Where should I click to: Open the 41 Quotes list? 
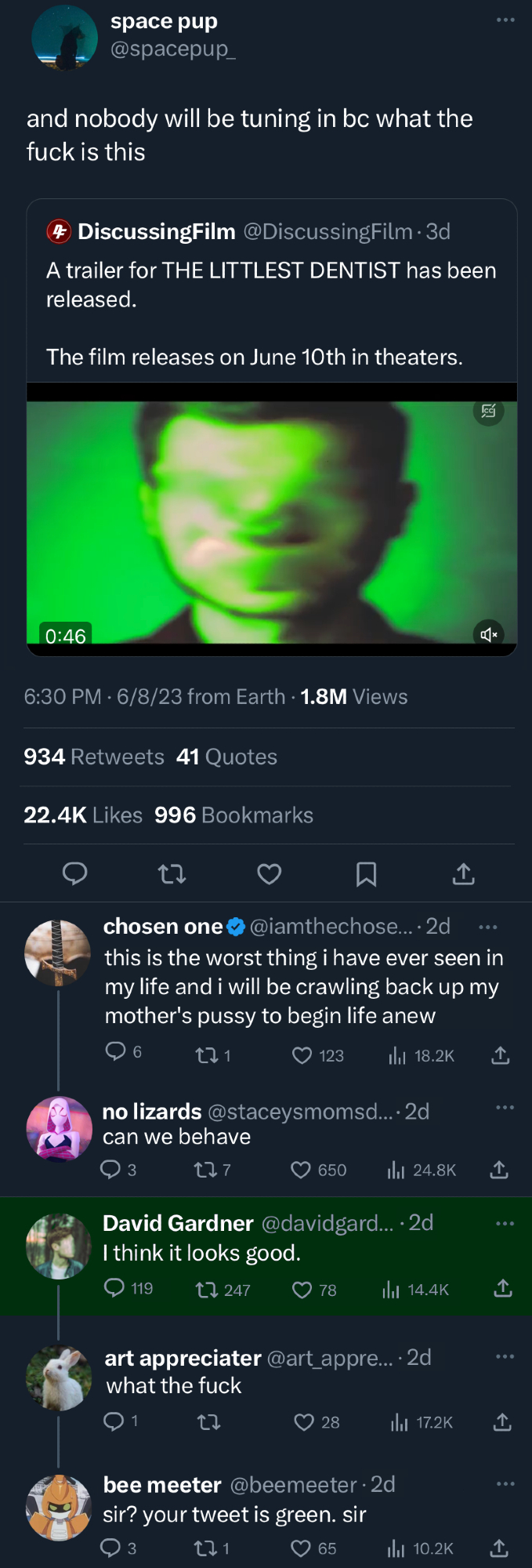point(226,757)
